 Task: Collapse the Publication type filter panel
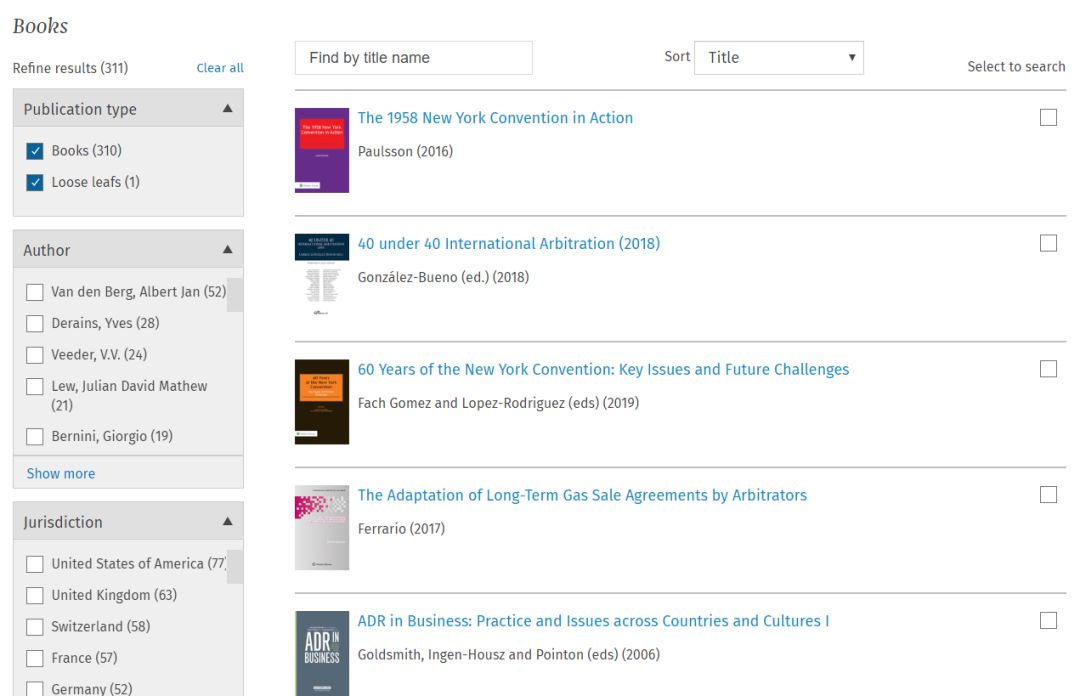227,109
